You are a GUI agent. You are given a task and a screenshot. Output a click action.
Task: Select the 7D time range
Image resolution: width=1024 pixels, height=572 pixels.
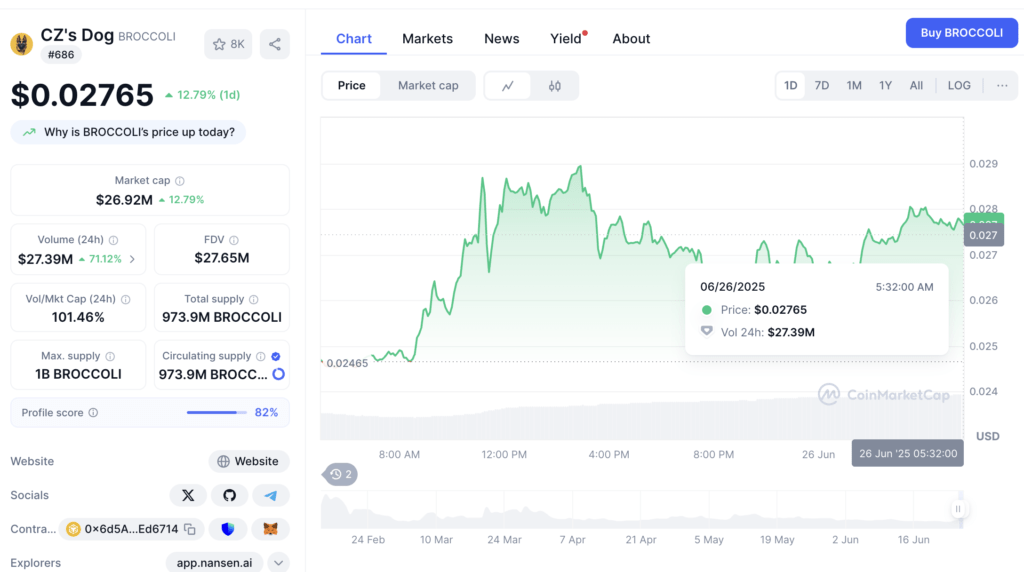point(822,86)
